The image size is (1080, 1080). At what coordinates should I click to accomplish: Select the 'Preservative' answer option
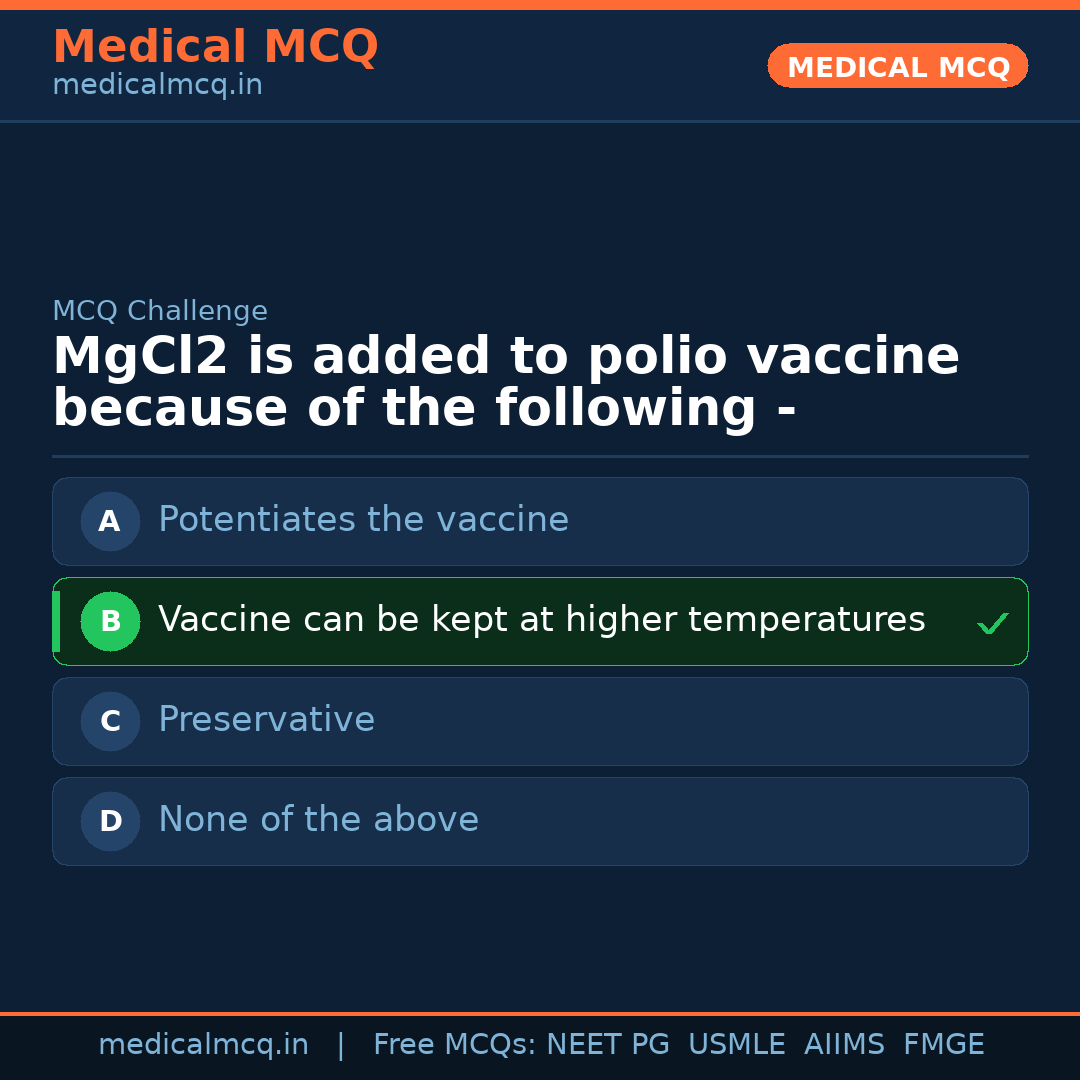(266, 720)
